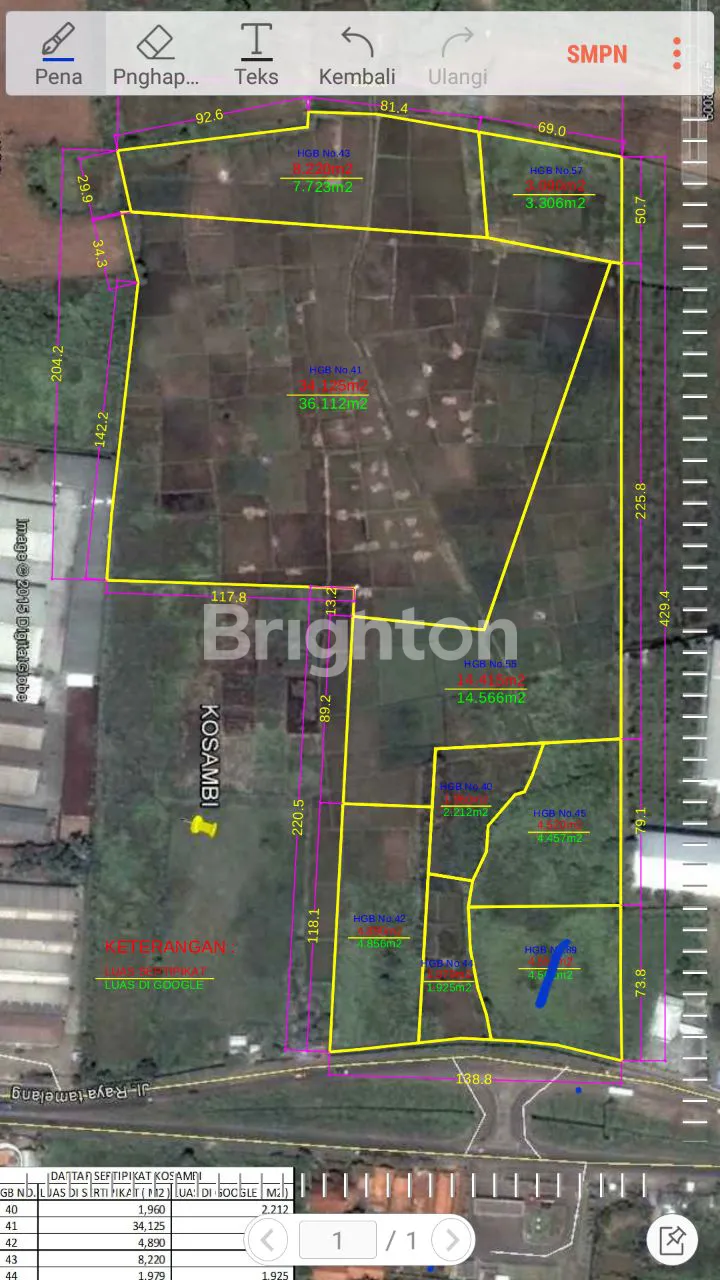Click the red KETERANGAN legend heading
The height and width of the screenshot is (1280, 720).
coord(168,947)
